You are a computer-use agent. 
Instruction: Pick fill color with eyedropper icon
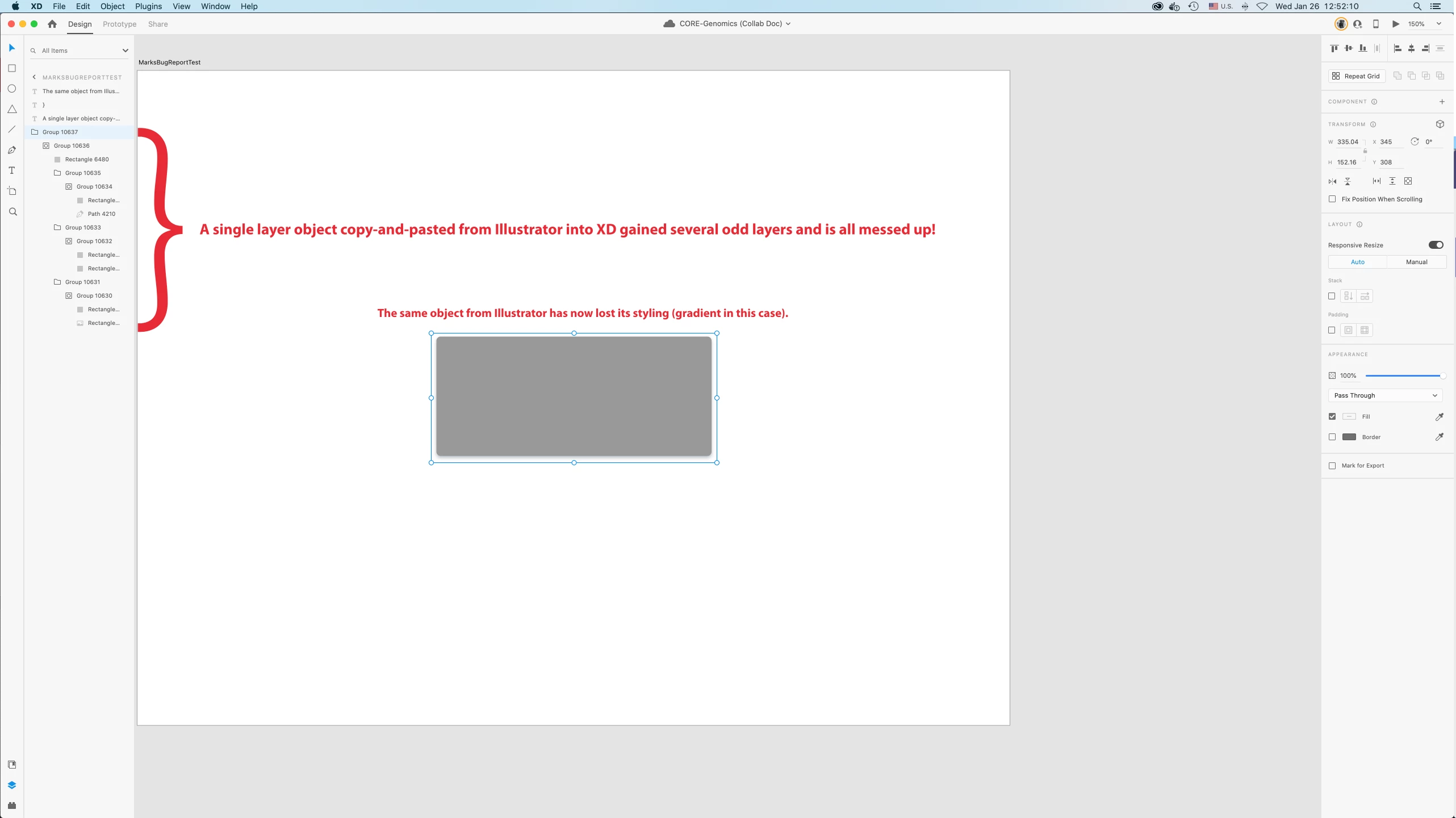pos(1439,416)
